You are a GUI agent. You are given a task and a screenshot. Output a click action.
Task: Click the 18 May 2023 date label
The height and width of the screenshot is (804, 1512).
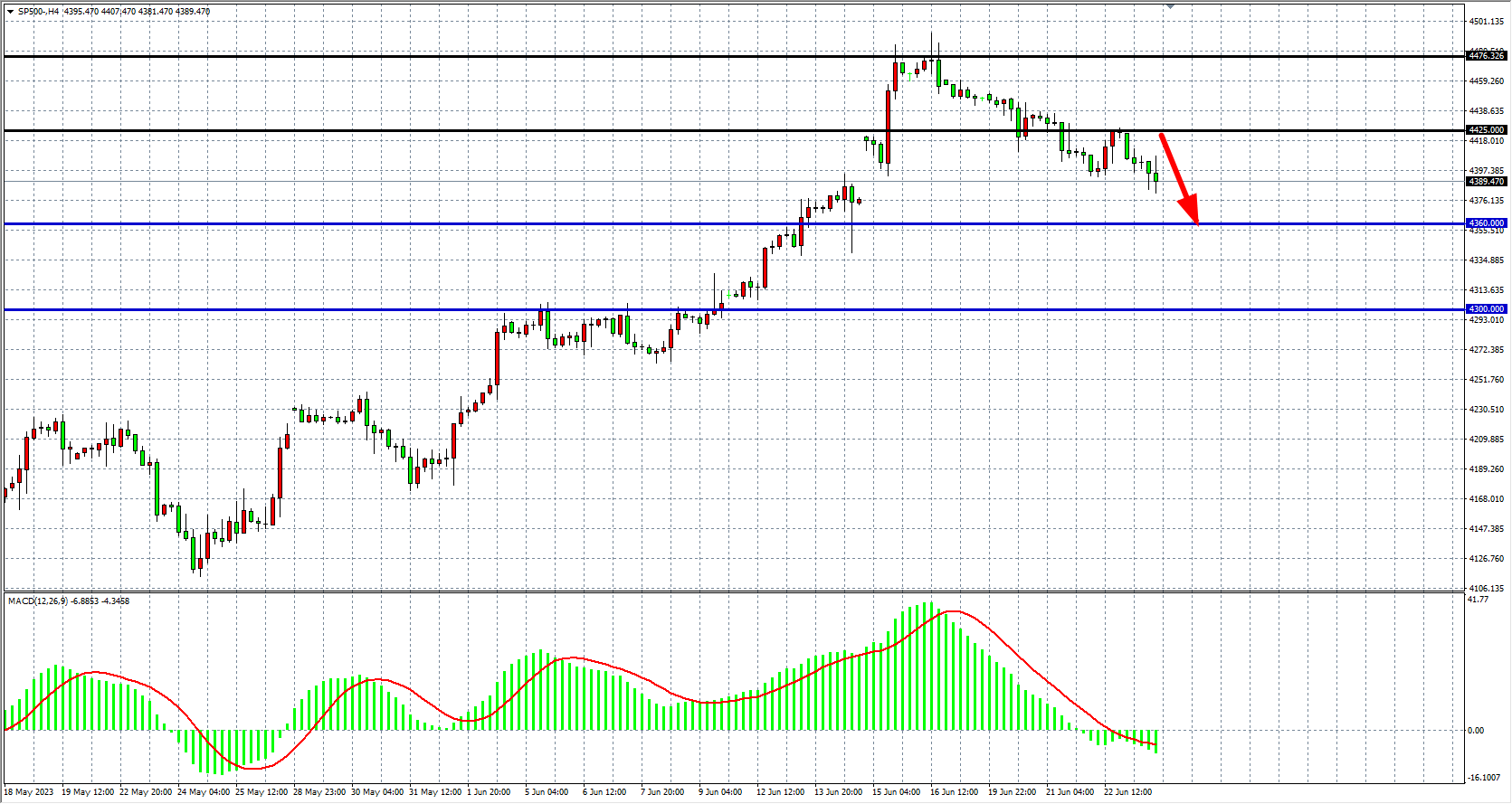pos(29,792)
